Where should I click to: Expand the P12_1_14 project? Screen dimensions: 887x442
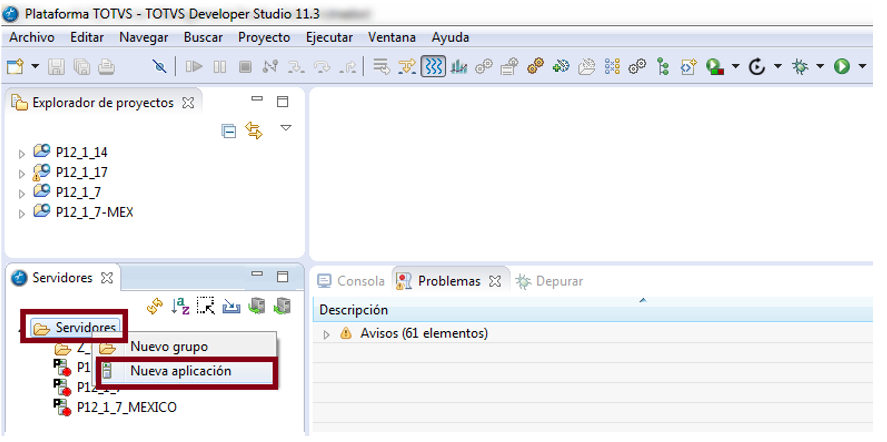[22, 153]
